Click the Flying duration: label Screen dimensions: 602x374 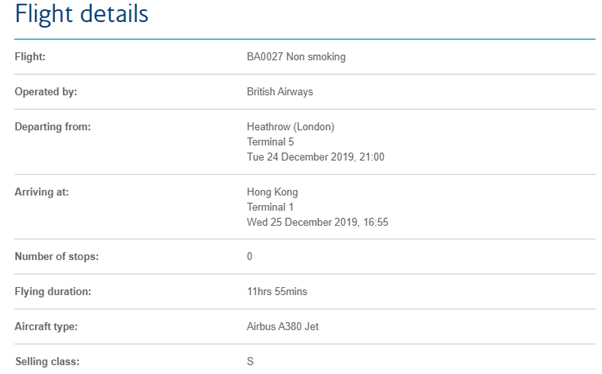point(53,291)
